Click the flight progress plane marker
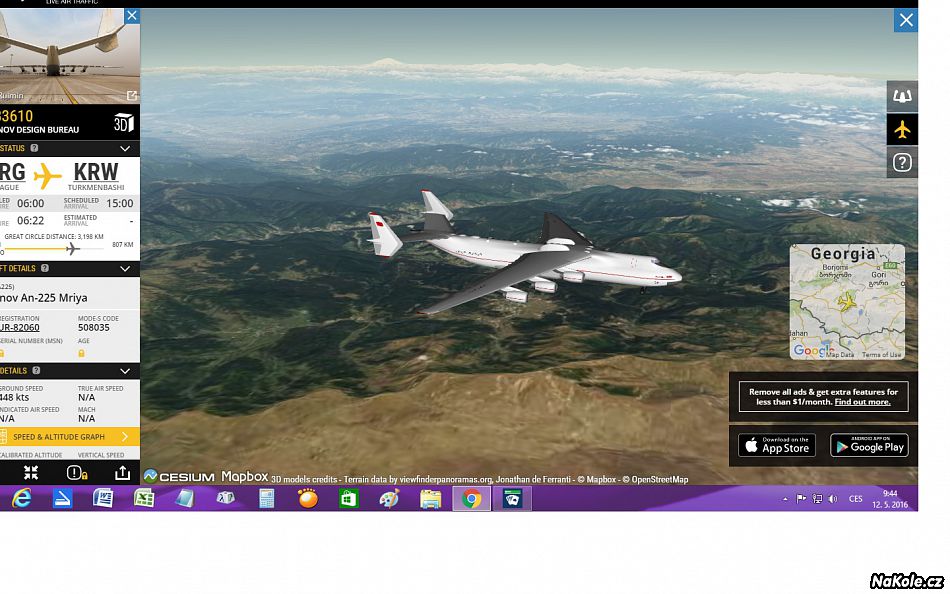This screenshot has height=594, width=950. click(x=72, y=249)
